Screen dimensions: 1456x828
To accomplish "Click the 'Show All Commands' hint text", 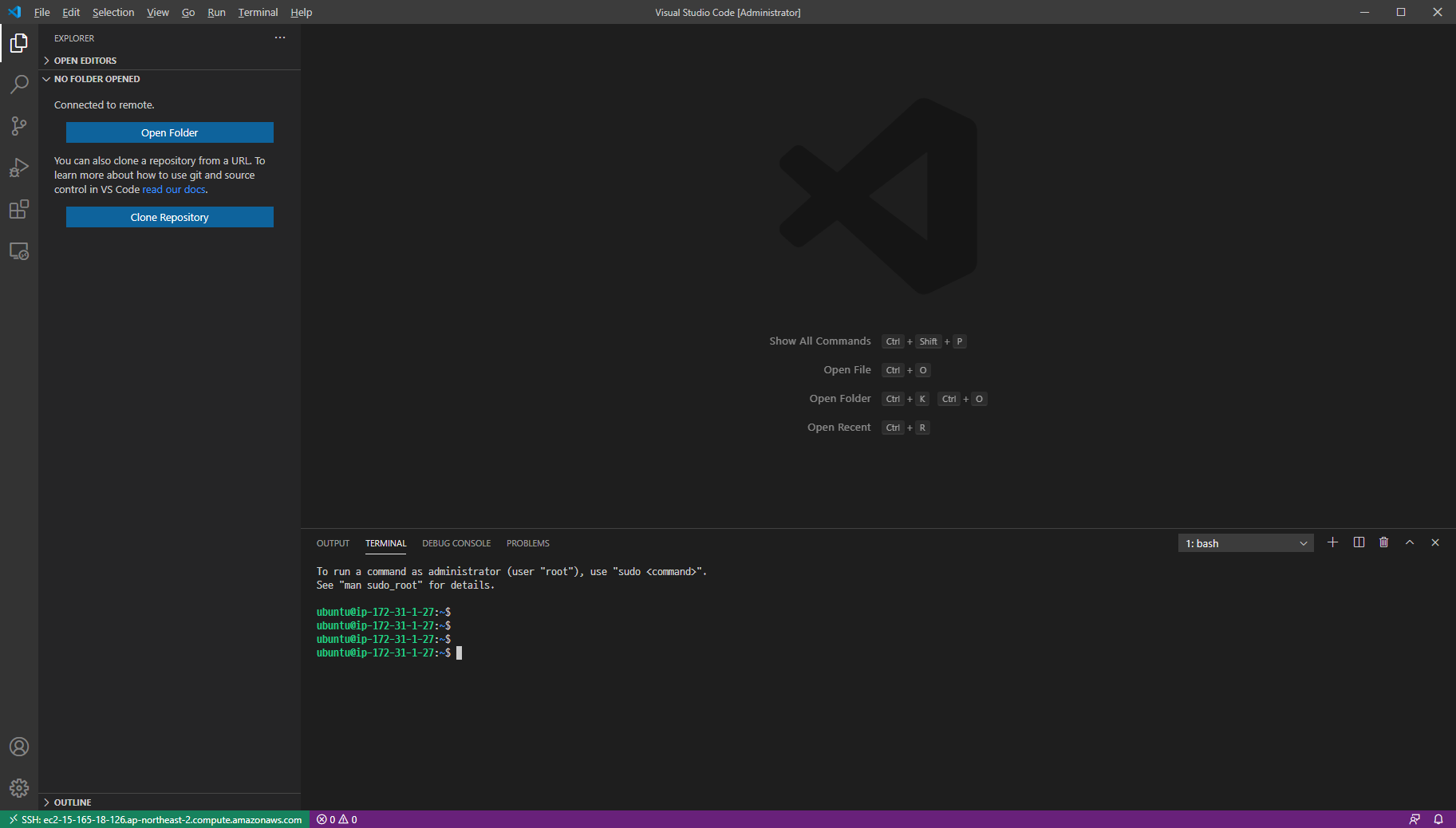I will [820, 341].
